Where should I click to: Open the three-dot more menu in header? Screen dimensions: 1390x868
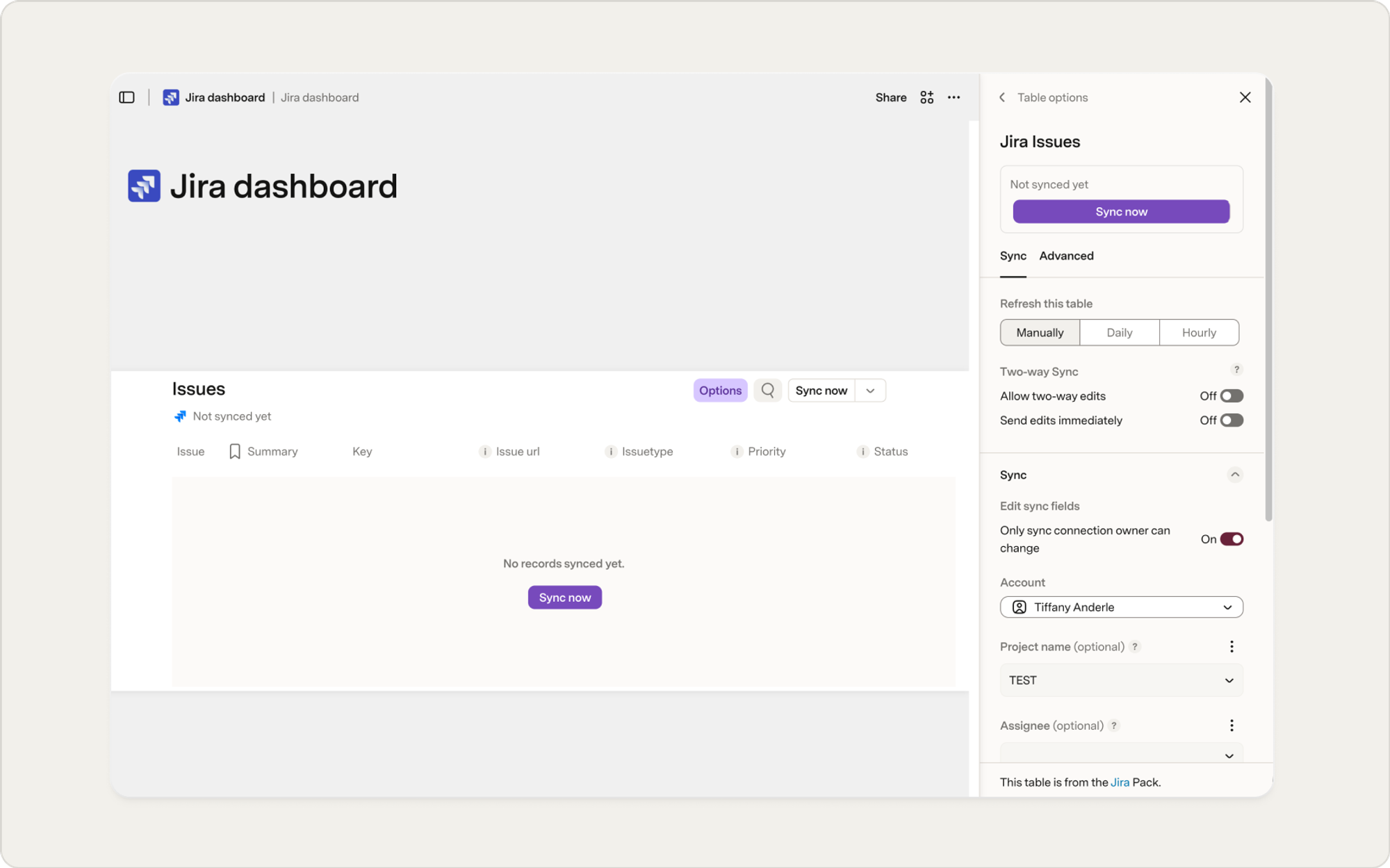point(954,97)
